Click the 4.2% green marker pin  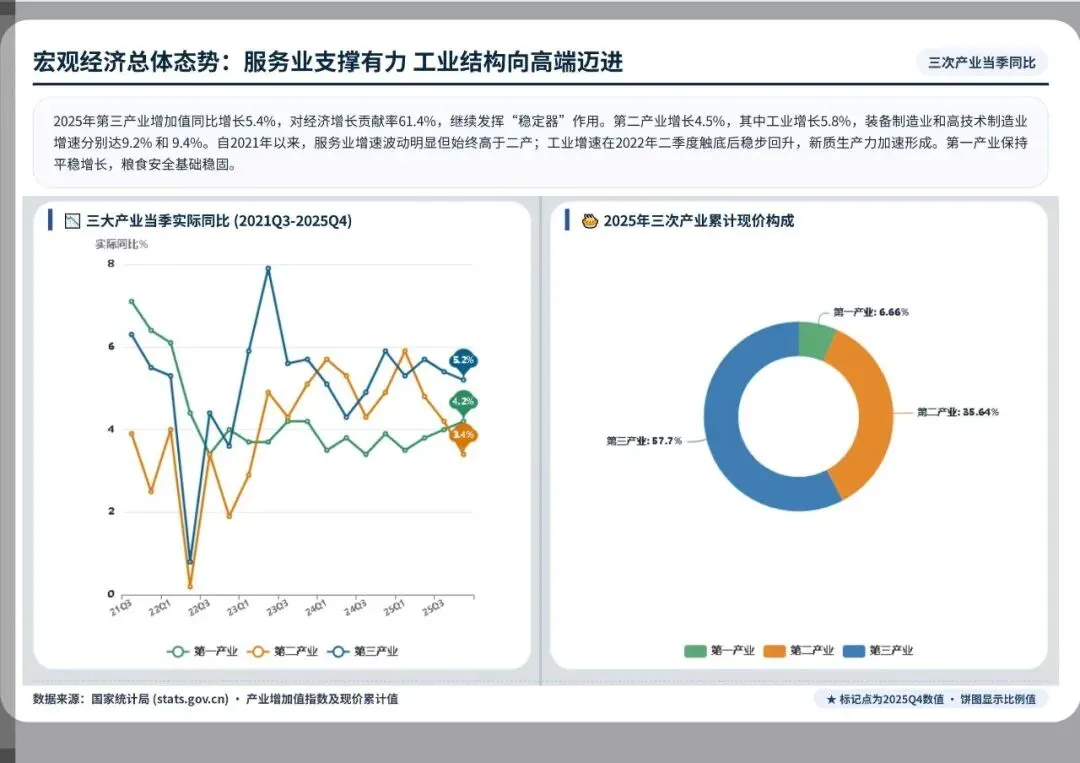464,402
